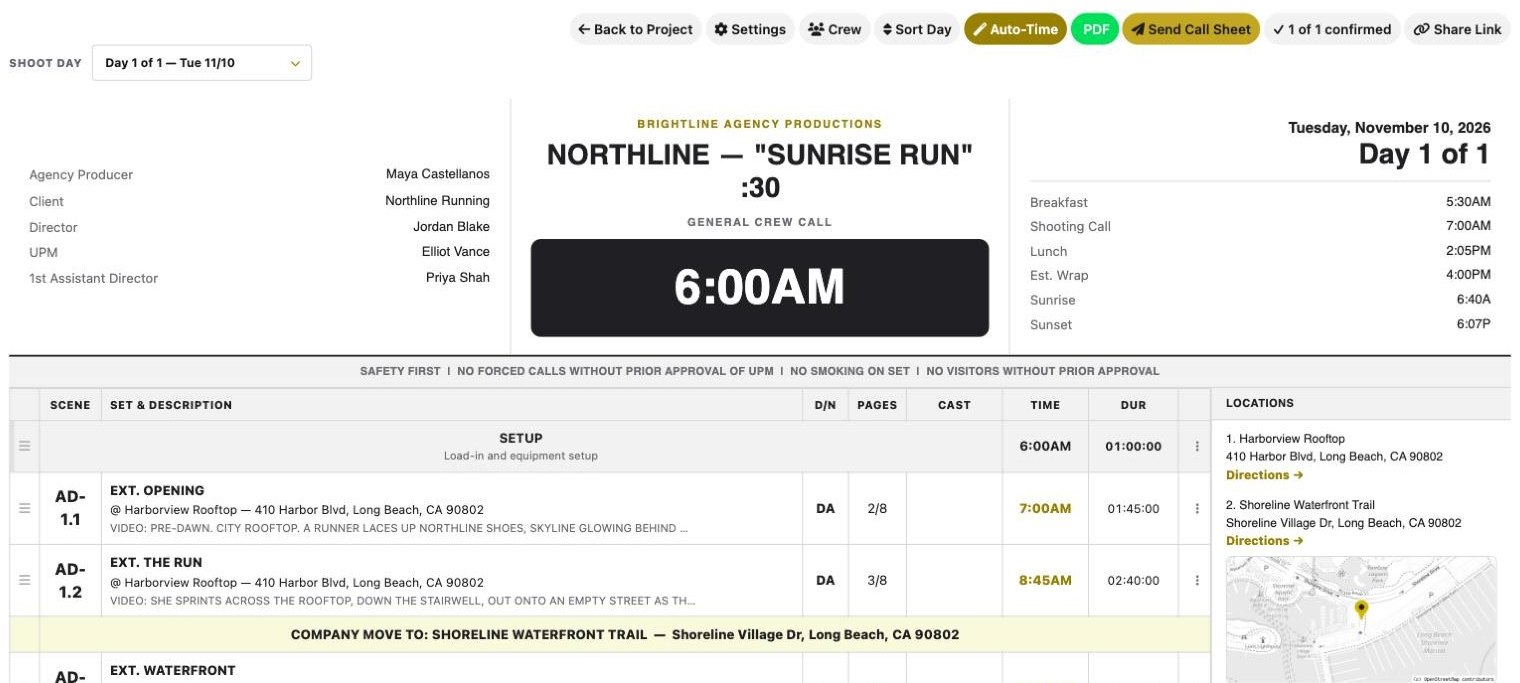
Task: Expand the Shoot Day dropdown
Action: 202,63
